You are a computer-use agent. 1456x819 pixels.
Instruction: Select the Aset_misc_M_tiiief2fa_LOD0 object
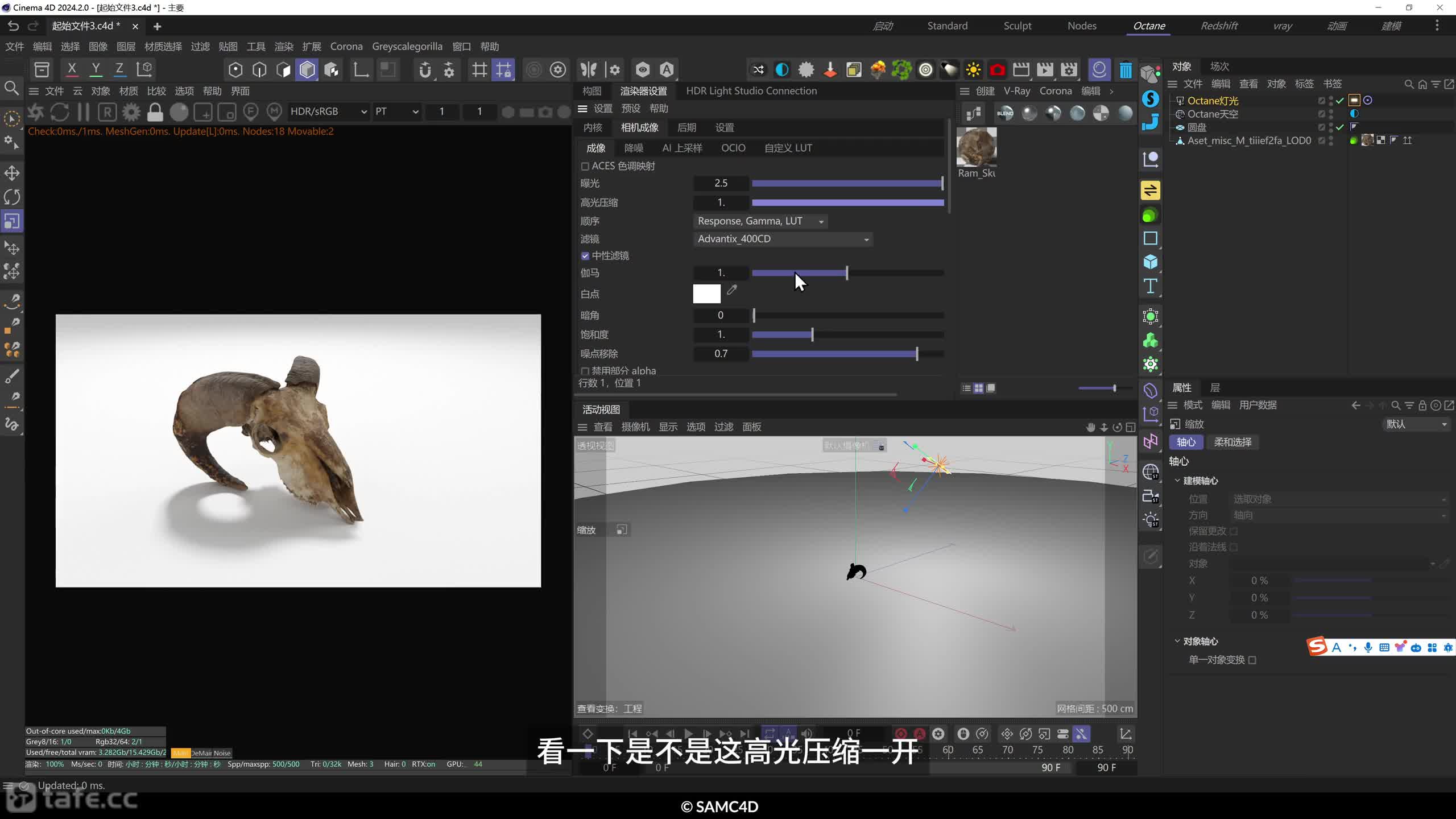[1249, 140]
